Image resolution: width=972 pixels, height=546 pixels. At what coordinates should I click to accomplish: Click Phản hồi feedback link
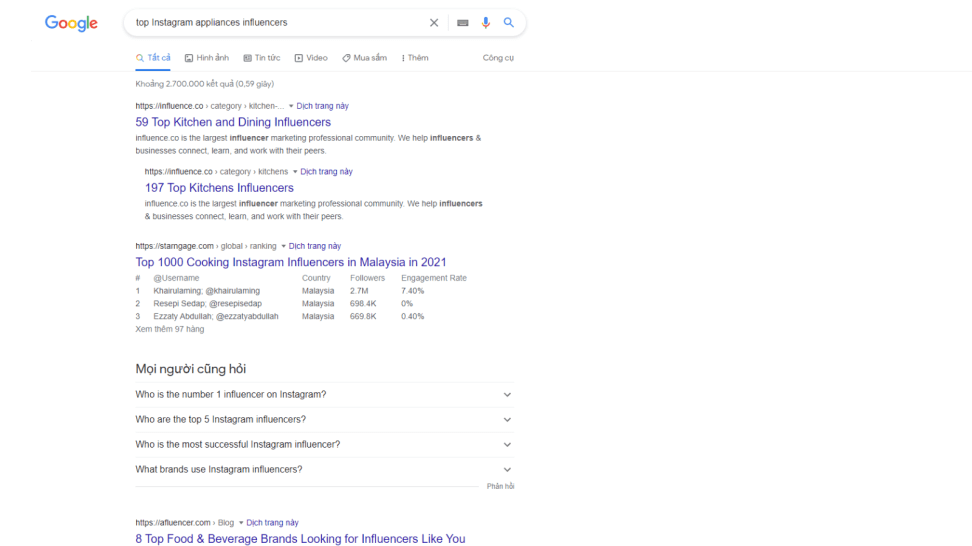(x=500, y=487)
